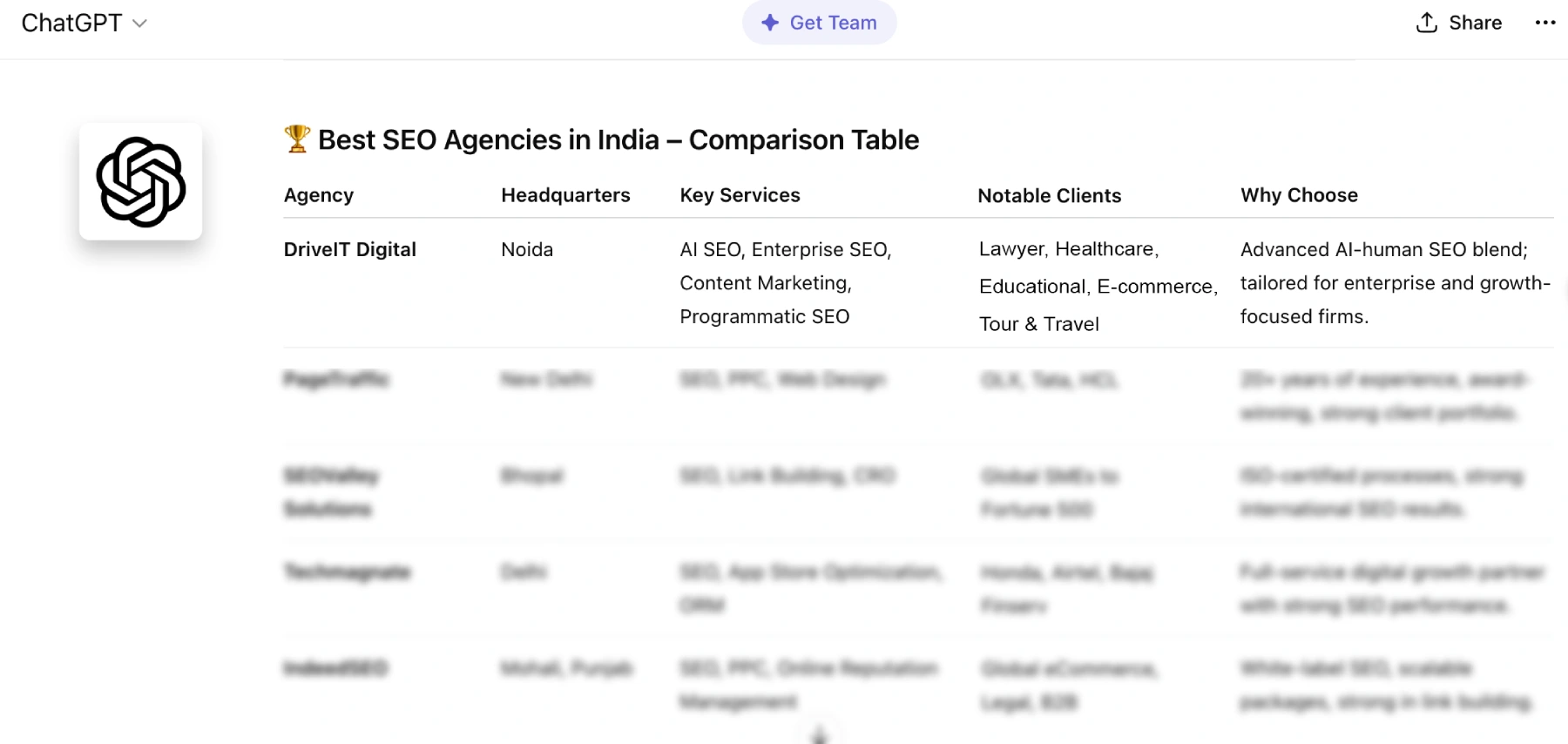Click the trophy emoji in the heading
This screenshot has height=744, width=1568.
pyautogui.click(x=297, y=139)
